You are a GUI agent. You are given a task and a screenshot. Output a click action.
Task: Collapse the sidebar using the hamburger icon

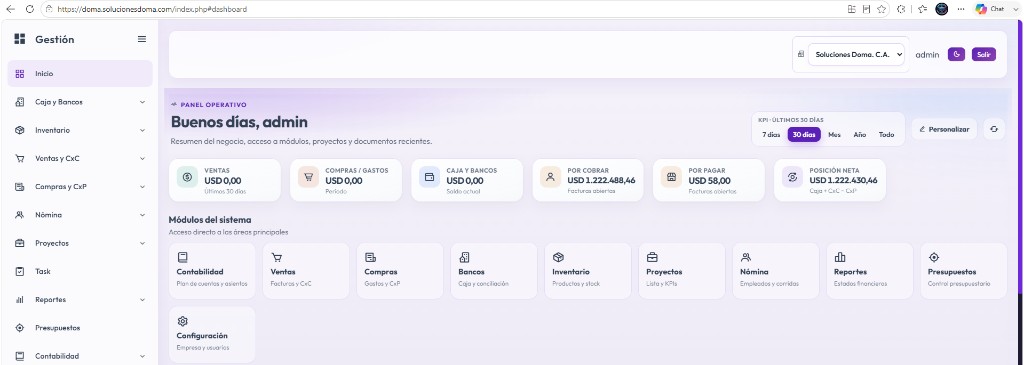(142, 39)
